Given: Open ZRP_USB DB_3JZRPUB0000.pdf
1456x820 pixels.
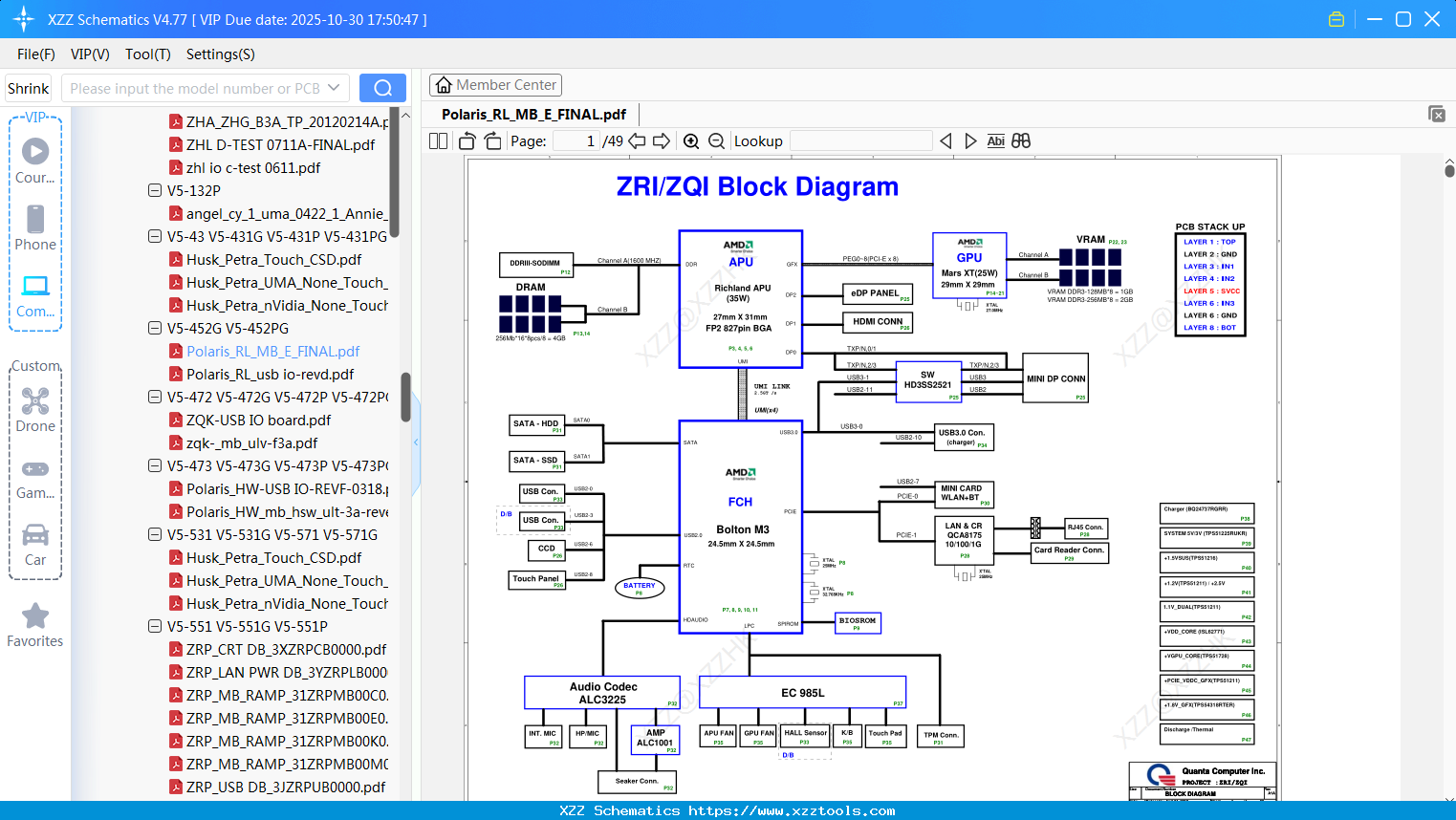Looking at the screenshot, I should 286,787.
